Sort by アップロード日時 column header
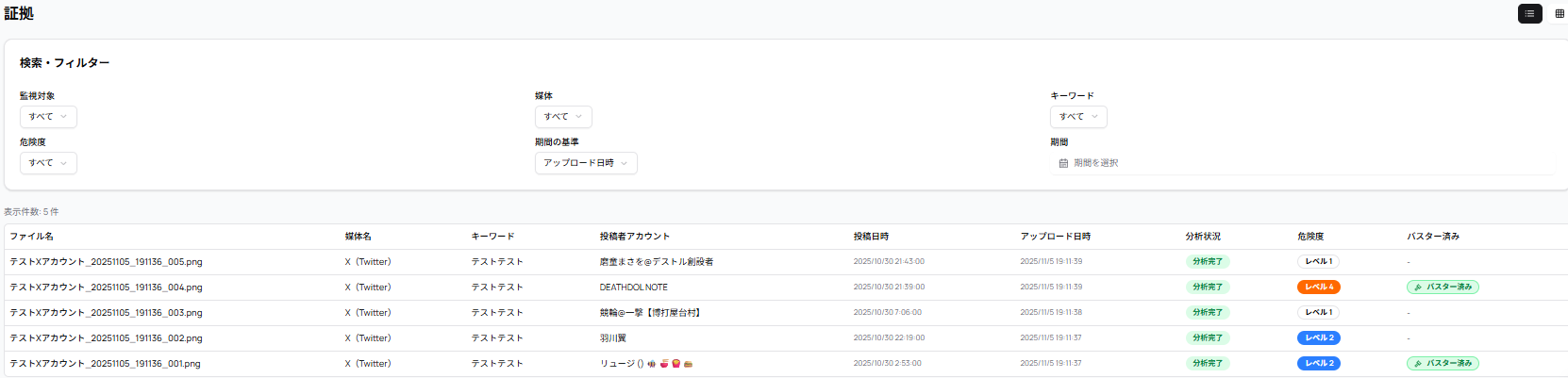 (x=1055, y=237)
